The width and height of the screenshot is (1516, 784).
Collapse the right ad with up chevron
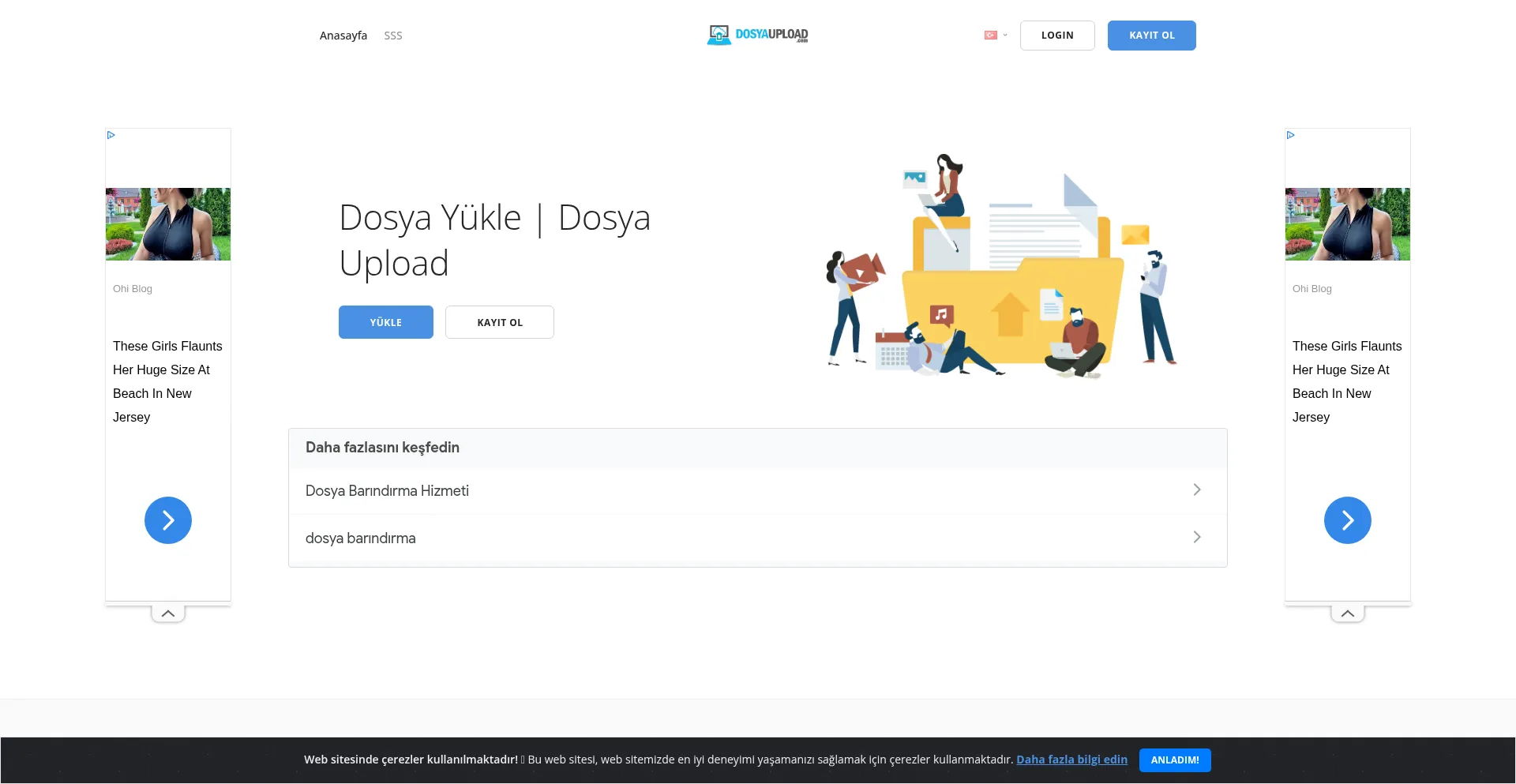click(x=1348, y=613)
